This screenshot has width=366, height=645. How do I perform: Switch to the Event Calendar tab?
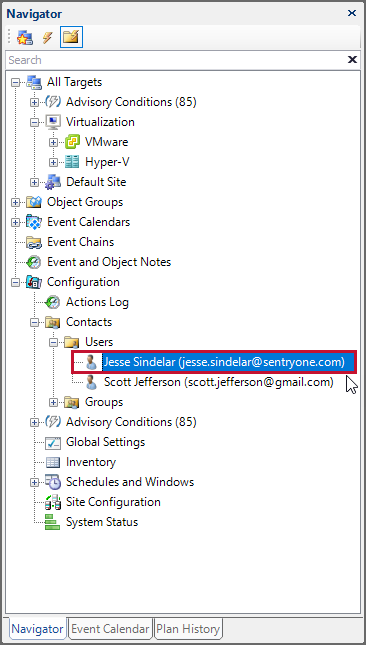(110, 629)
